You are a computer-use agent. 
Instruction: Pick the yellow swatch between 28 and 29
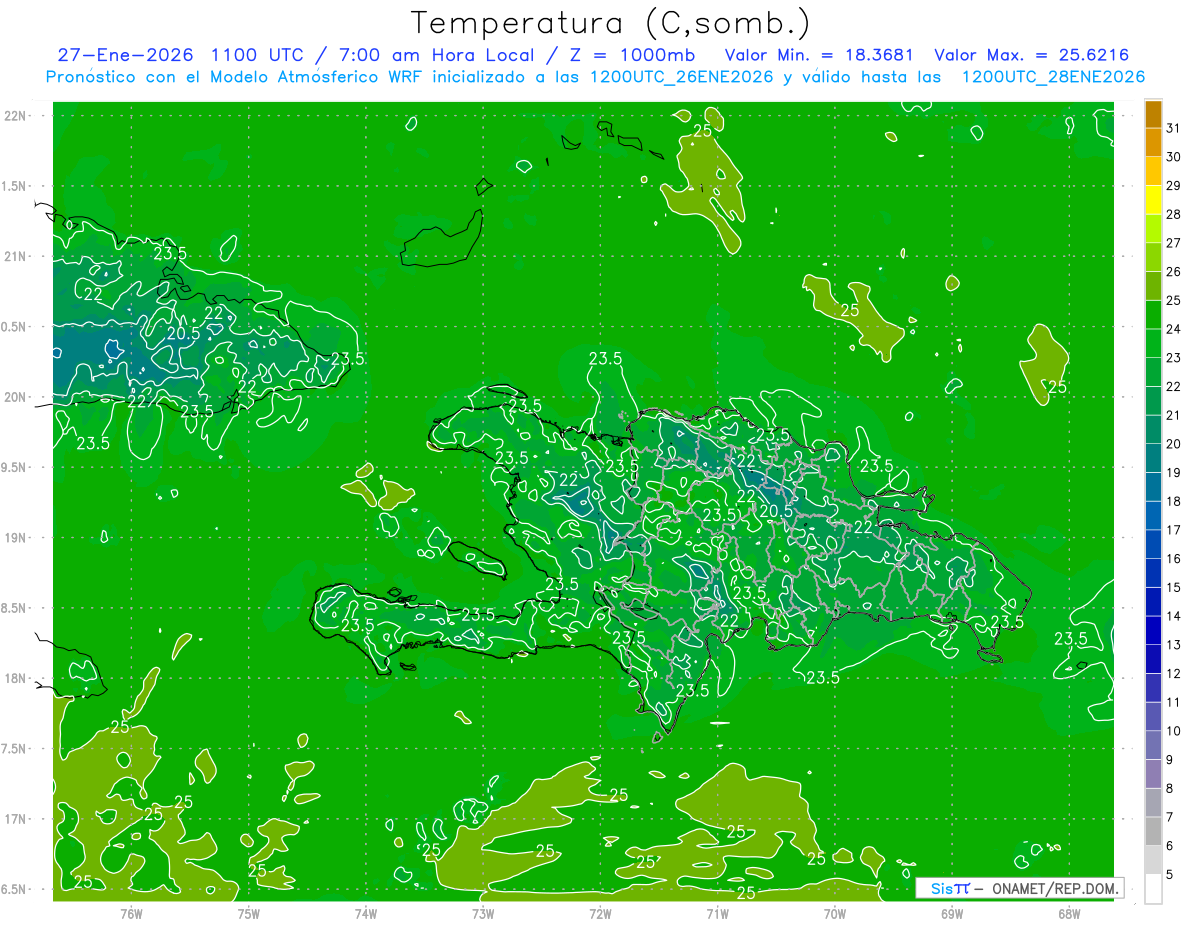pos(1153,200)
